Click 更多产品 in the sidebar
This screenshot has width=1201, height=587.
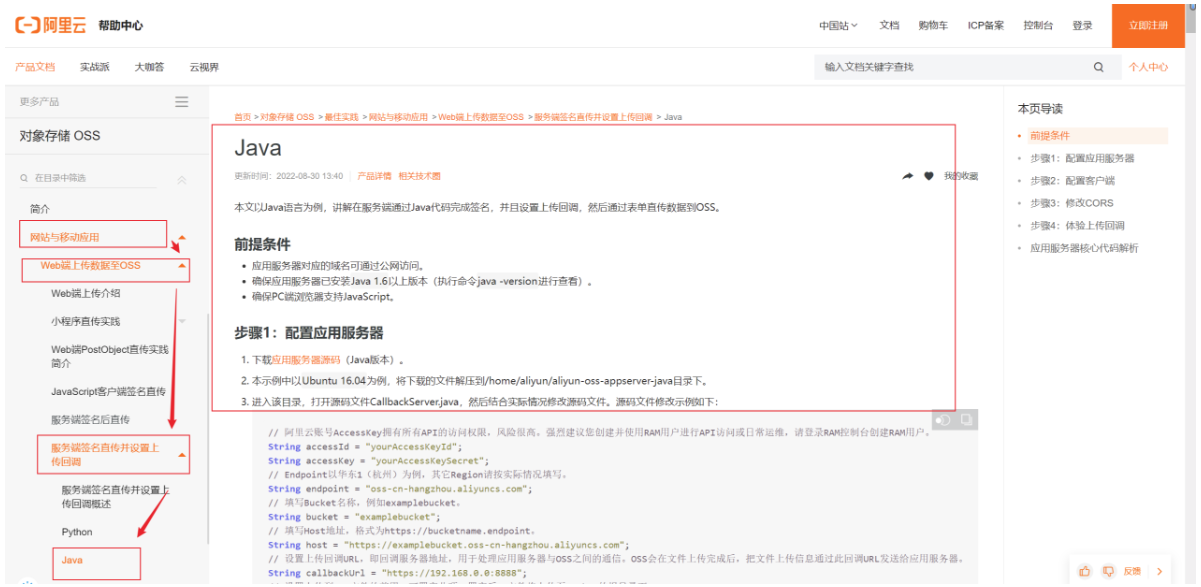[39, 102]
